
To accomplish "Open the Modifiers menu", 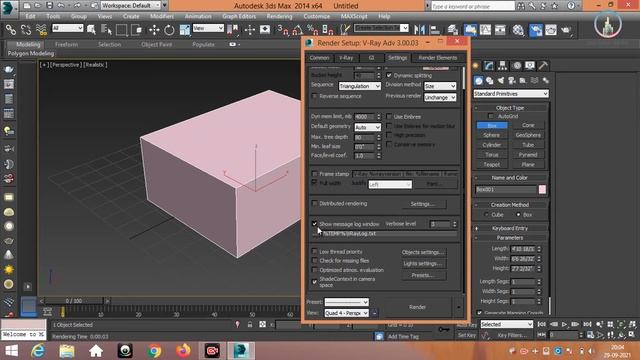I will point(162,16).
